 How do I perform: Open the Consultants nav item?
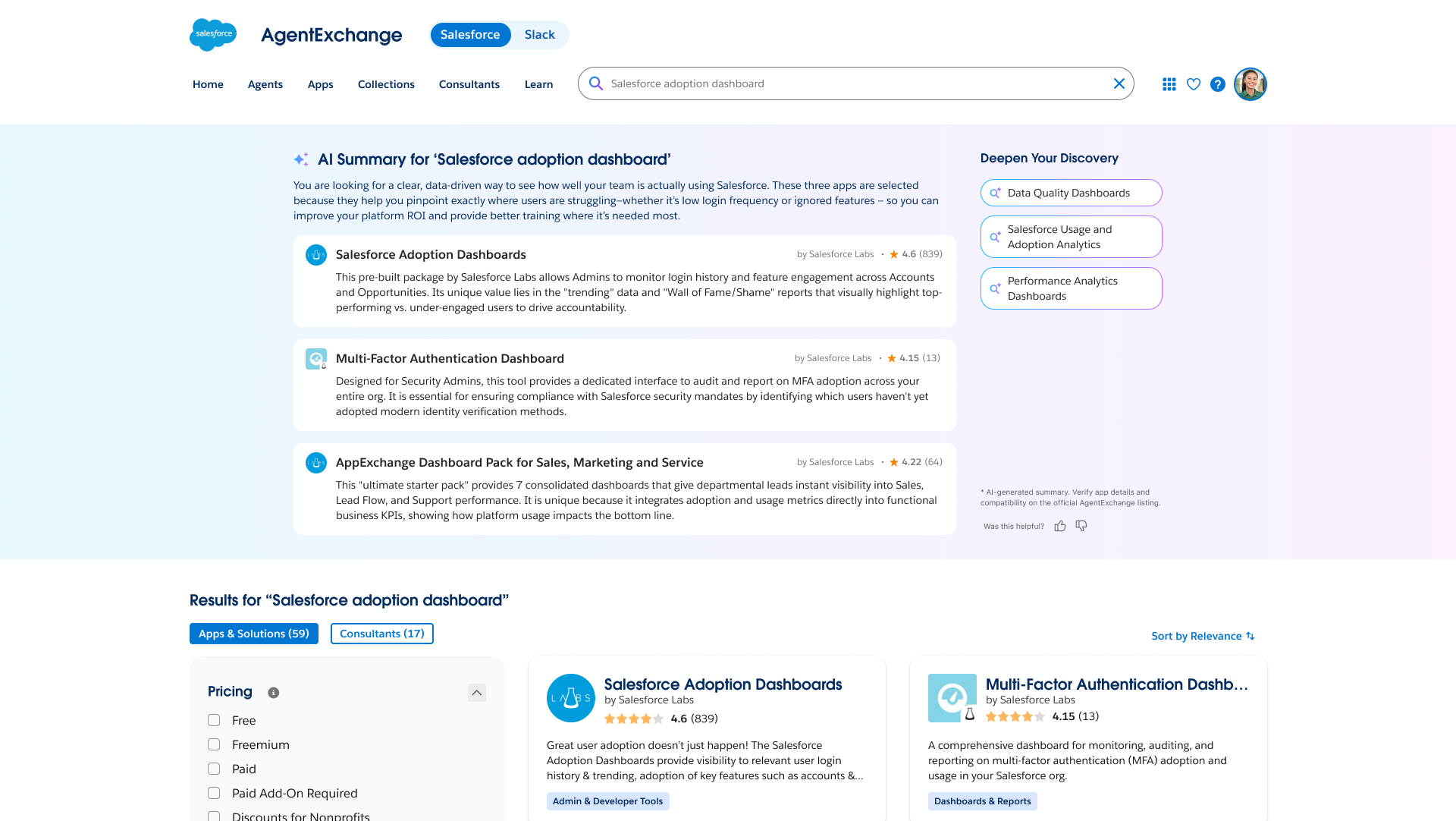469,84
